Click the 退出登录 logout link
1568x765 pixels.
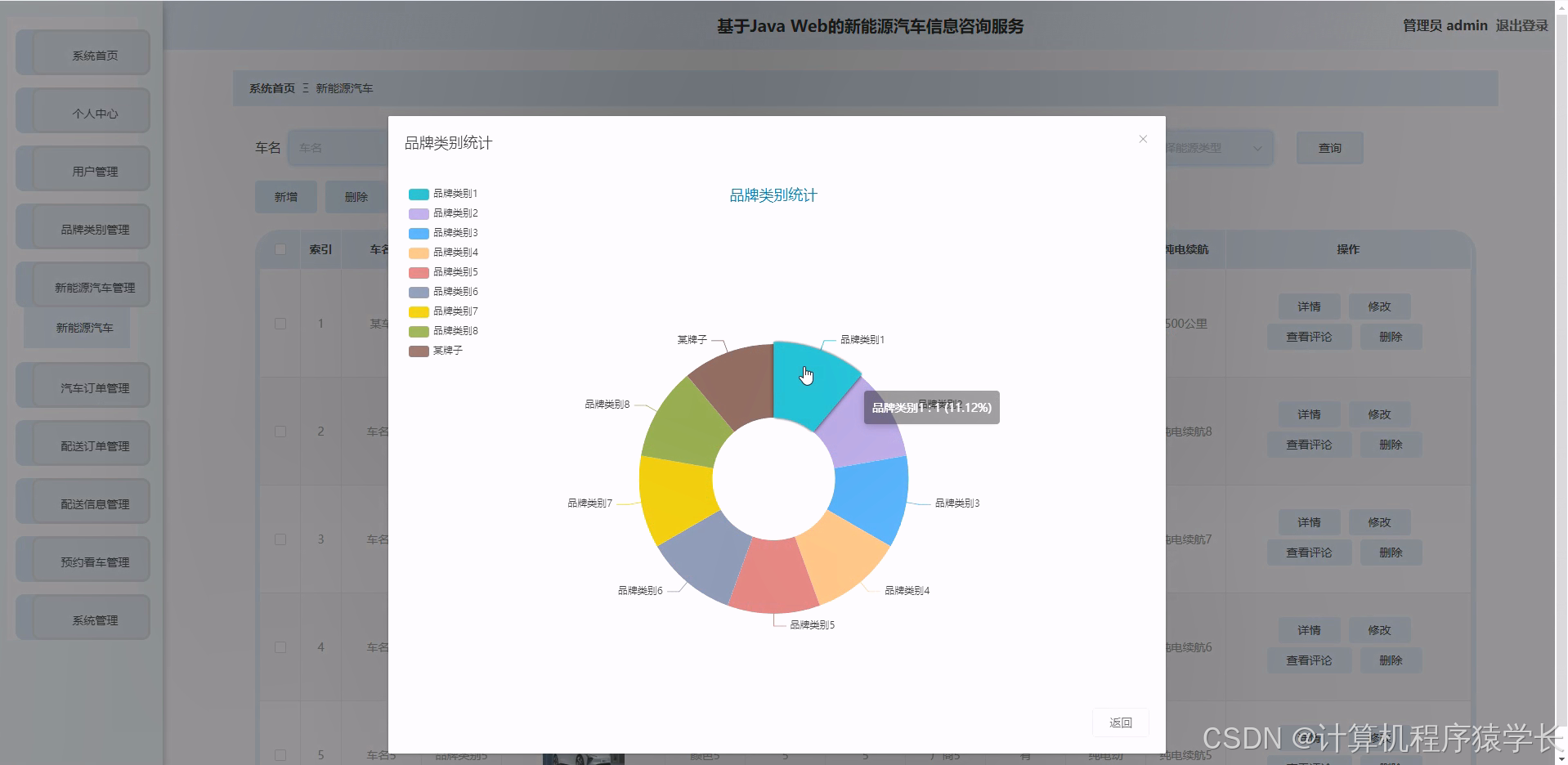click(1521, 25)
